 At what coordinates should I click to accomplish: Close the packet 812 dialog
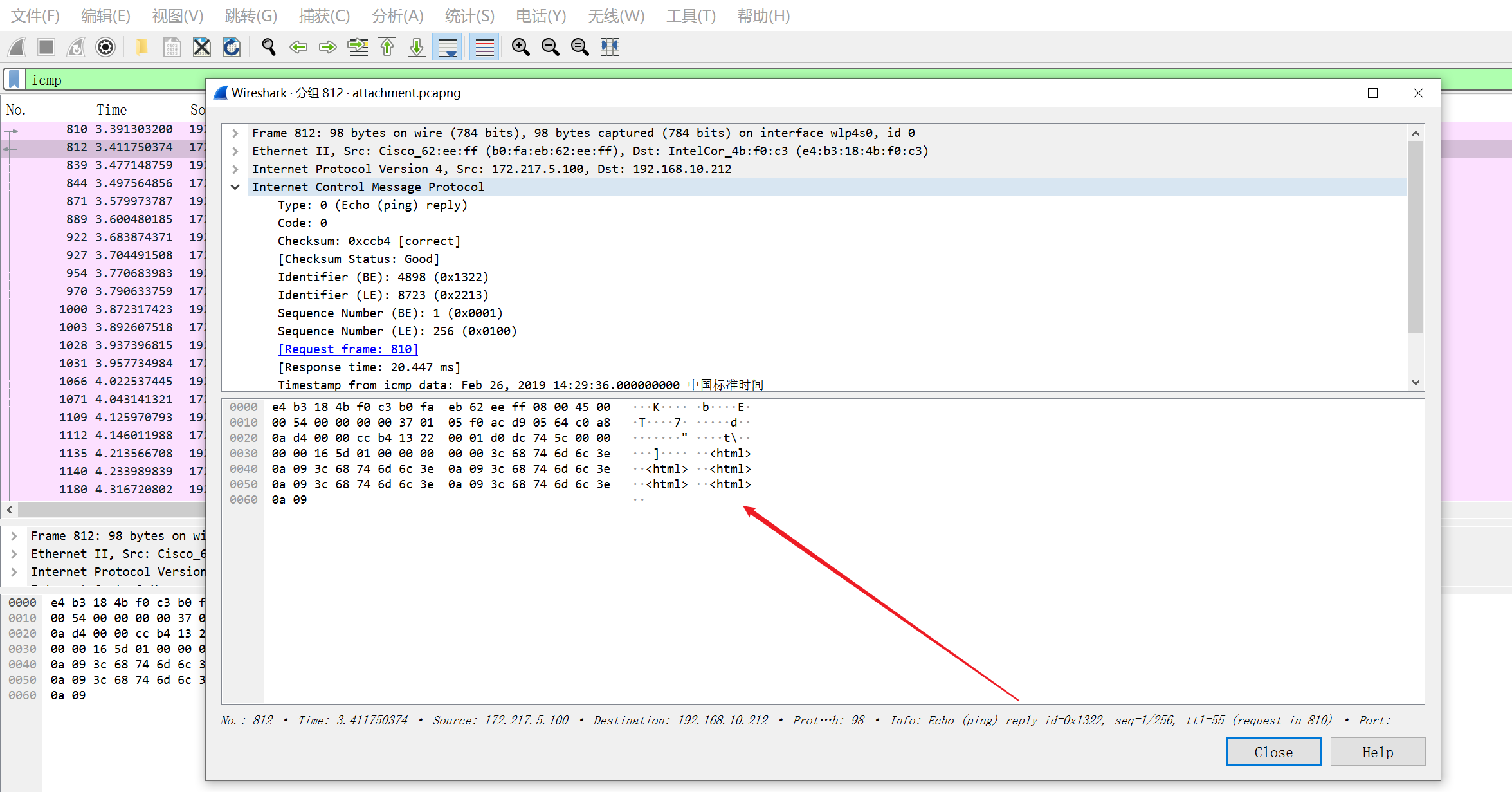tap(1273, 752)
